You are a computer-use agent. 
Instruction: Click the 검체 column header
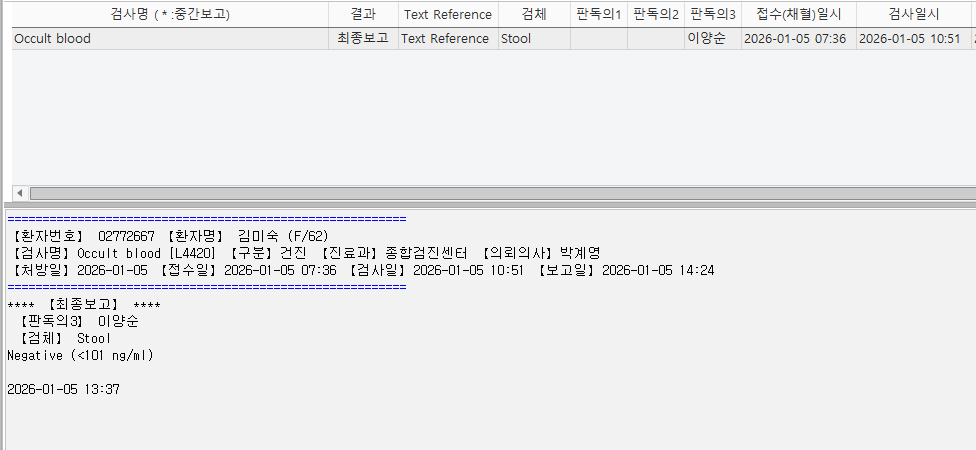pos(534,14)
